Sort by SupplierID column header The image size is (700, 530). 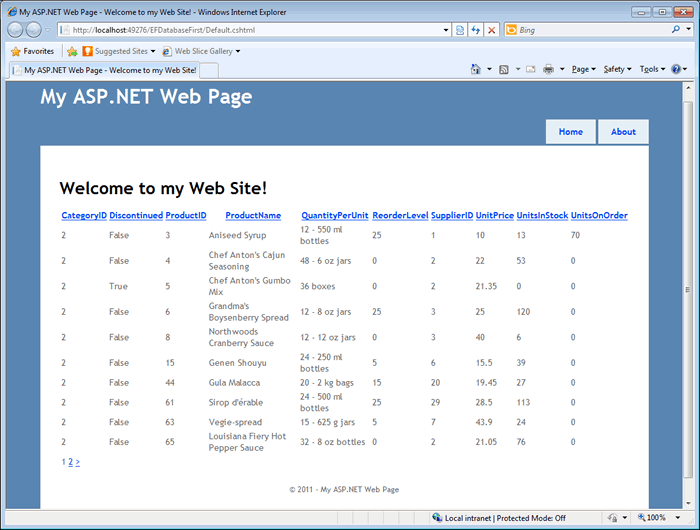(452, 215)
